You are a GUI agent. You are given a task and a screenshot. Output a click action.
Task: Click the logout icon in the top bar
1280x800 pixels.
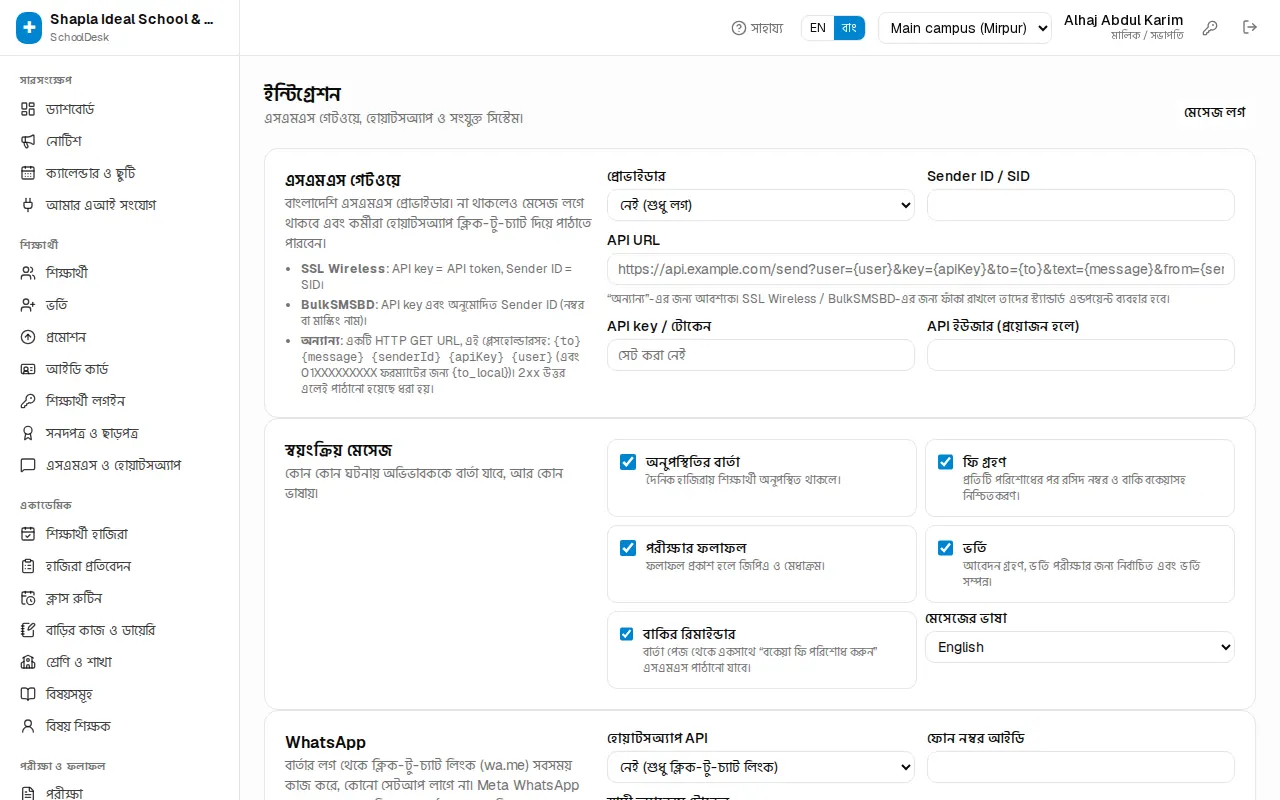[1250, 28]
